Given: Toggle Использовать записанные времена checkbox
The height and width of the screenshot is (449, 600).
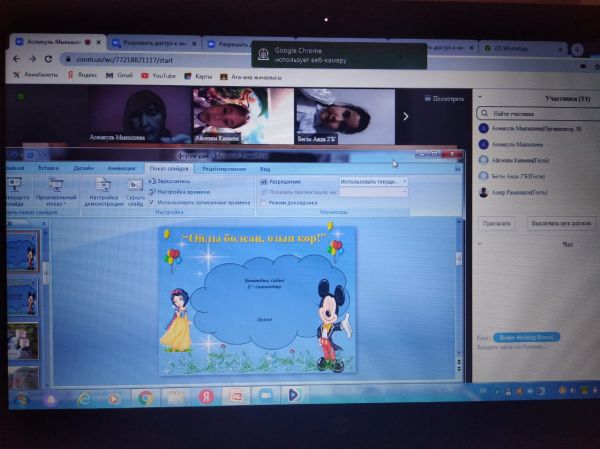Looking at the screenshot, I should point(152,202).
